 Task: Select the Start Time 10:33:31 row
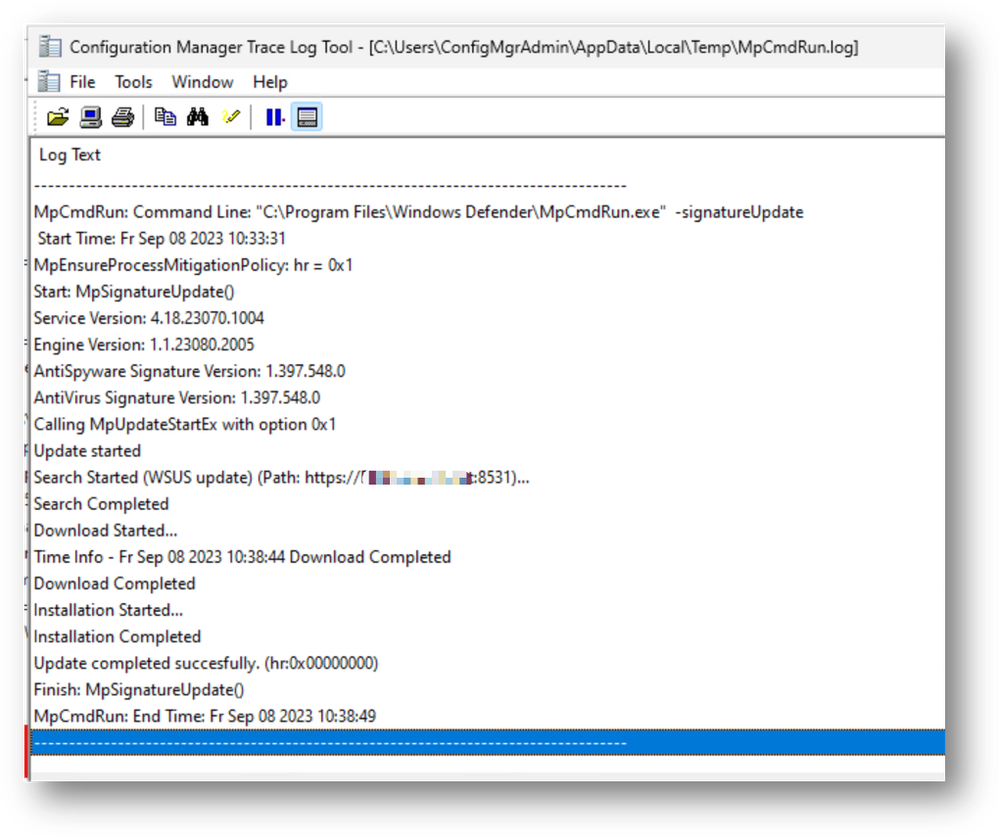point(487,239)
